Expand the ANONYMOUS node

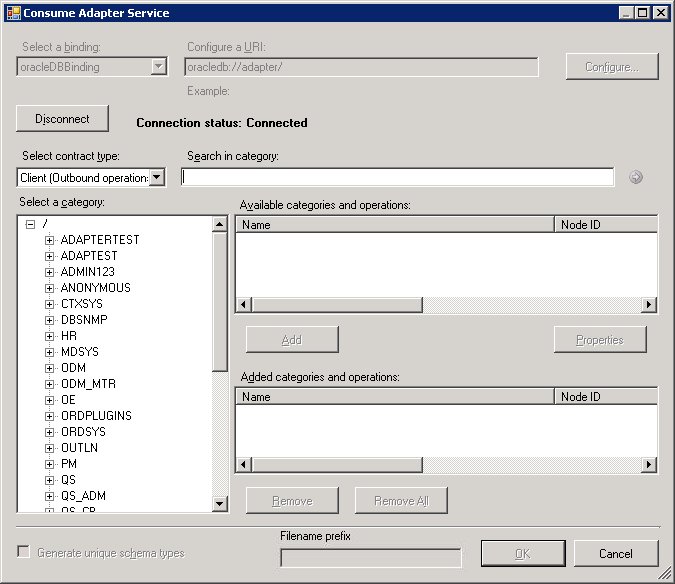pos(50,288)
